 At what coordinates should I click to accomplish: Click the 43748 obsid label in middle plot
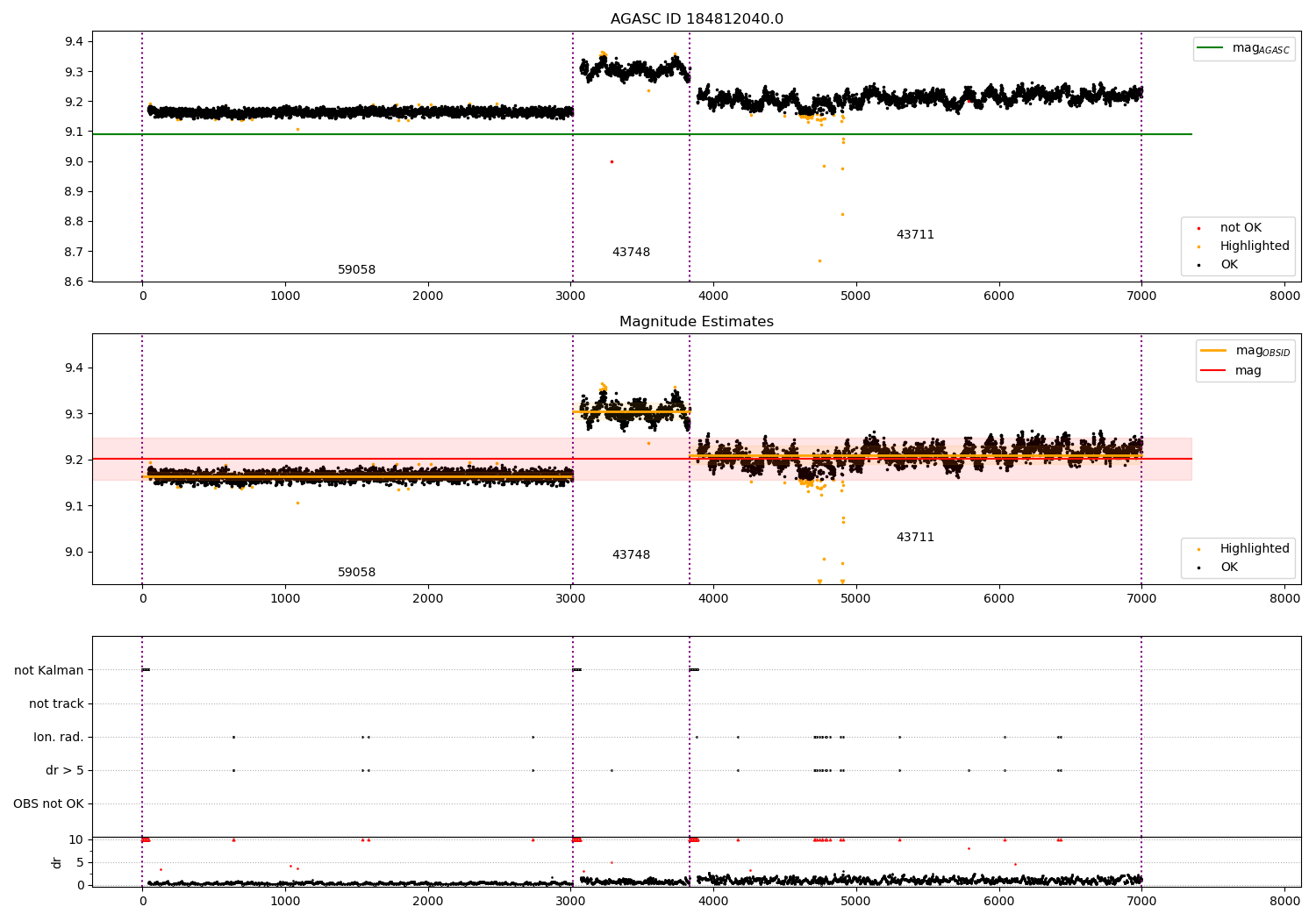[631, 555]
